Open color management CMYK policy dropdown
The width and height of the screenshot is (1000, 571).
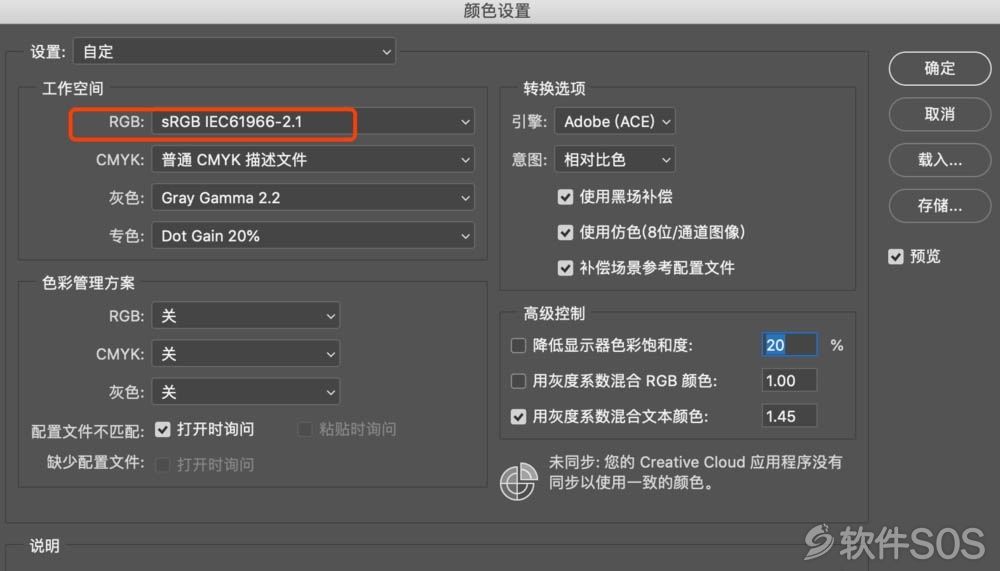(246, 354)
